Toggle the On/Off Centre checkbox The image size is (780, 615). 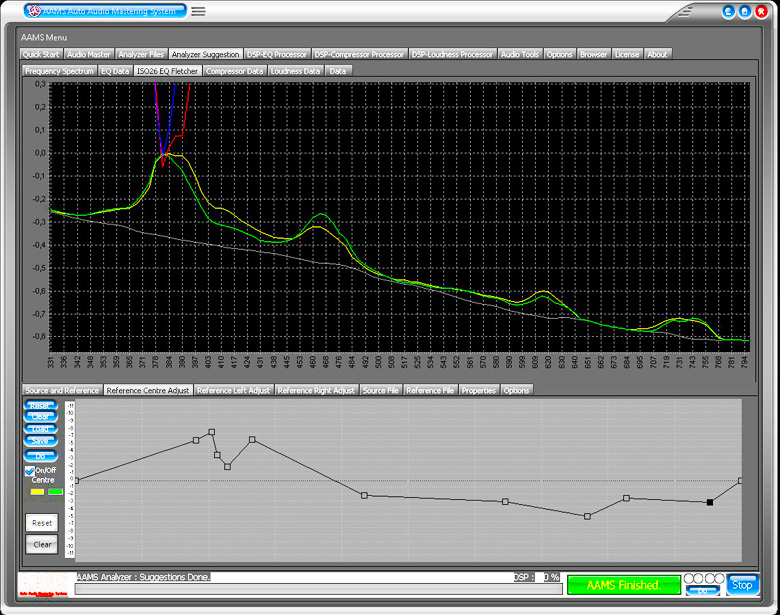30,471
